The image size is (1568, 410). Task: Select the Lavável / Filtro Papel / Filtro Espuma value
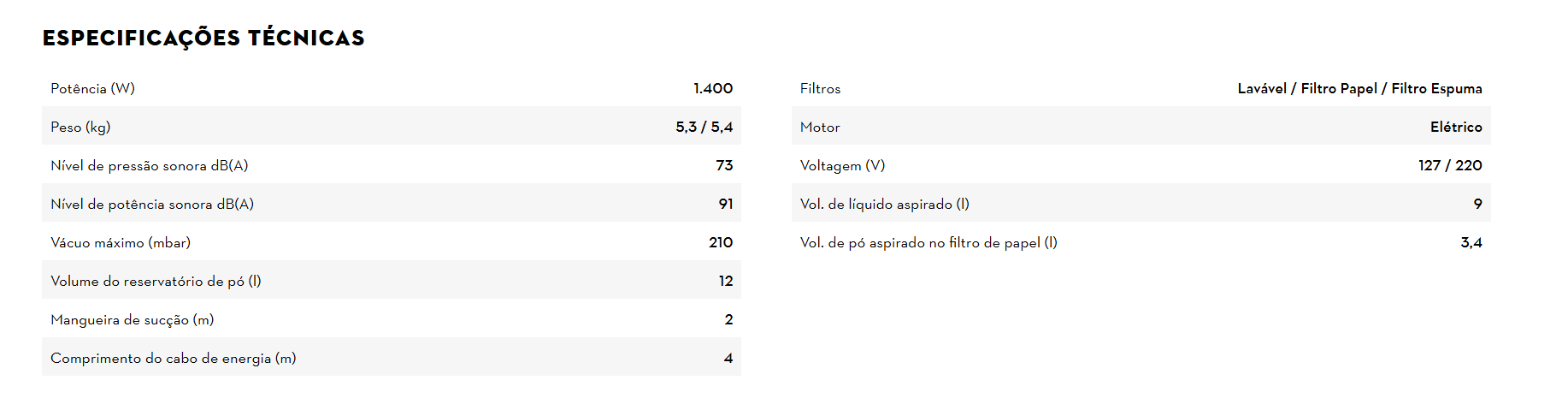click(1359, 88)
